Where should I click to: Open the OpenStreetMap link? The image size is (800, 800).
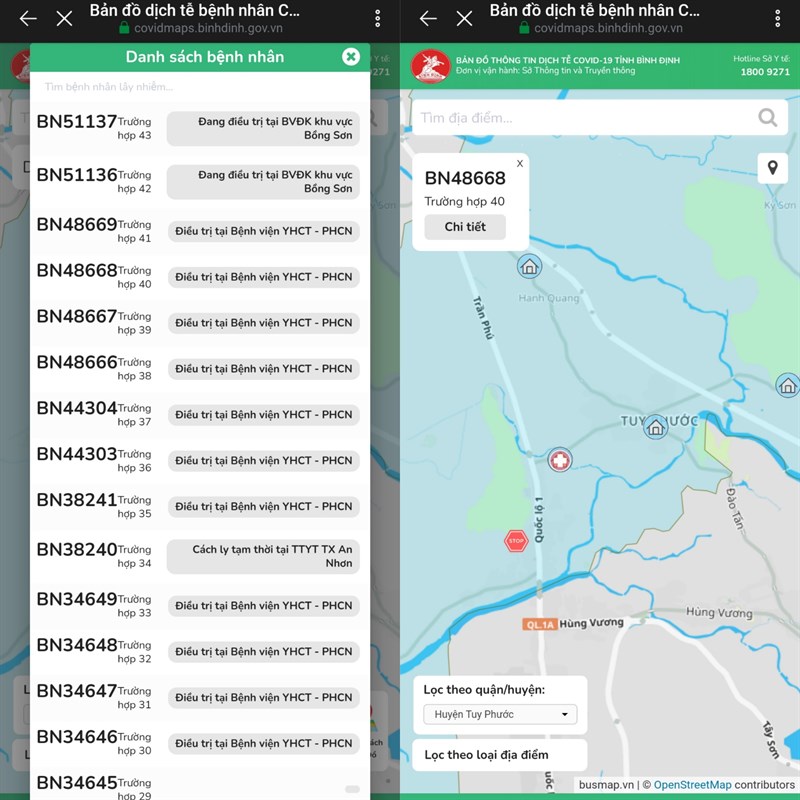pos(692,785)
